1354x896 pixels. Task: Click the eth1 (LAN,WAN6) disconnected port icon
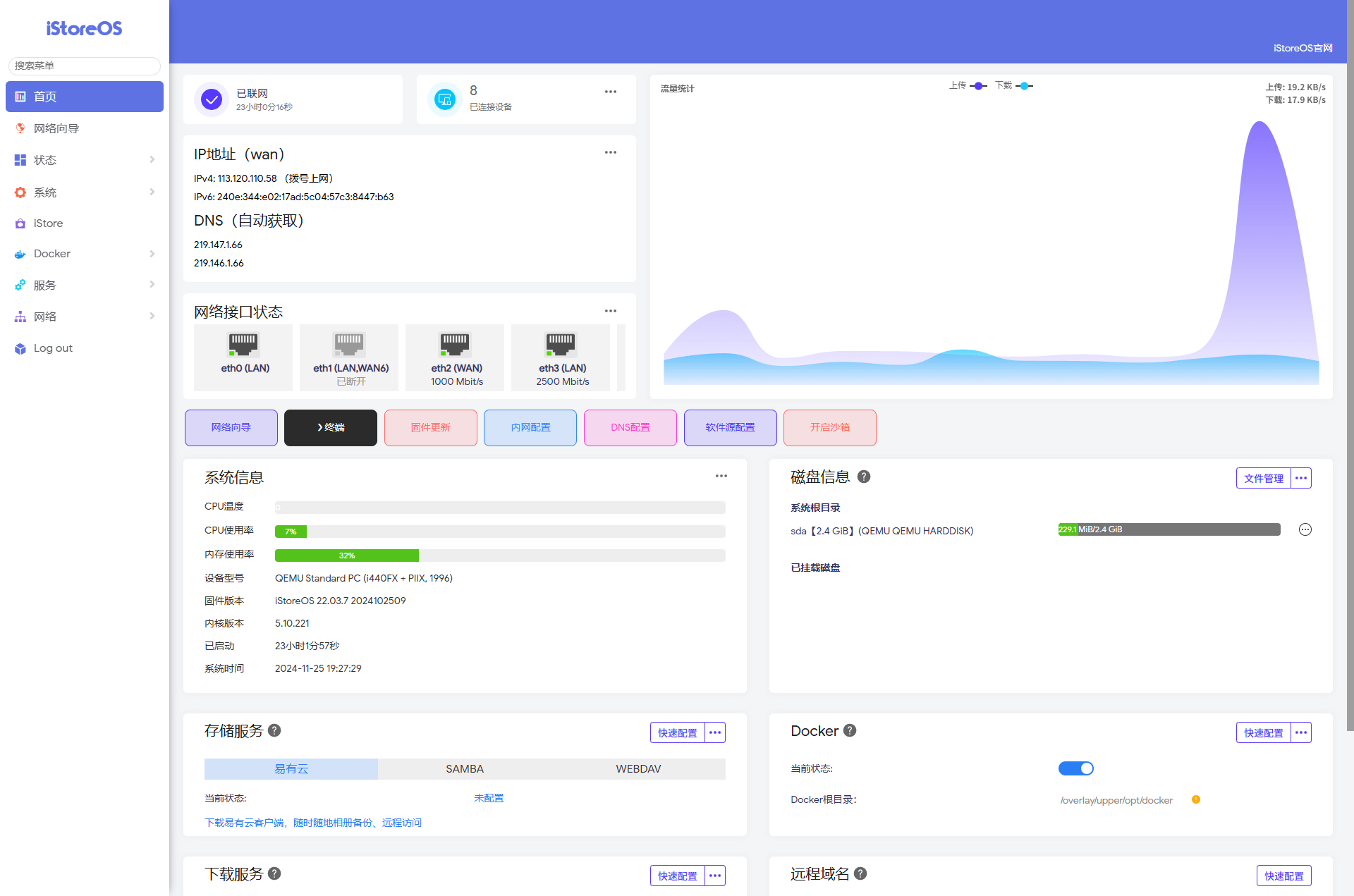click(350, 344)
